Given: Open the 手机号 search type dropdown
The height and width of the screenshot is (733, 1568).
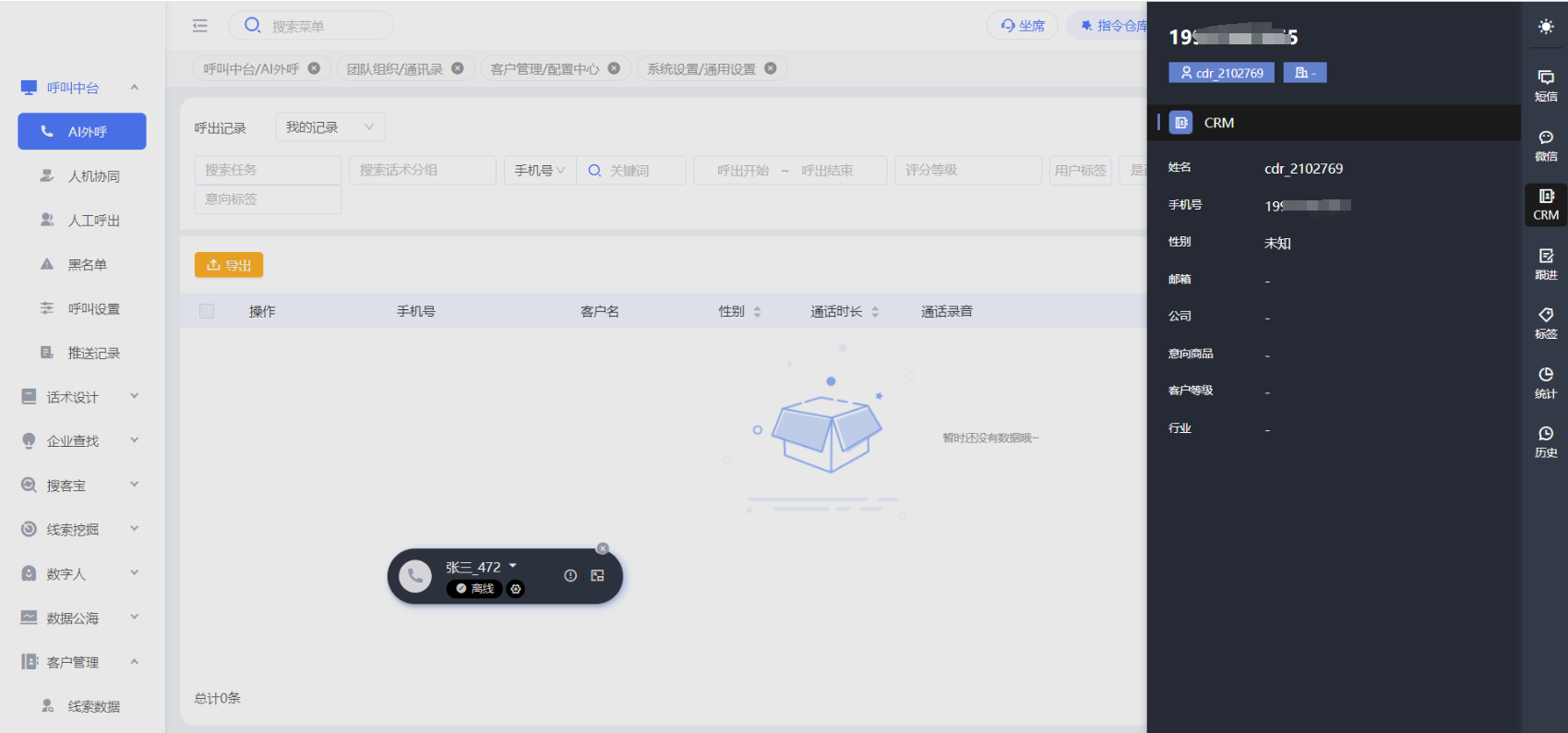Looking at the screenshot, I should [x=539, y=170].
